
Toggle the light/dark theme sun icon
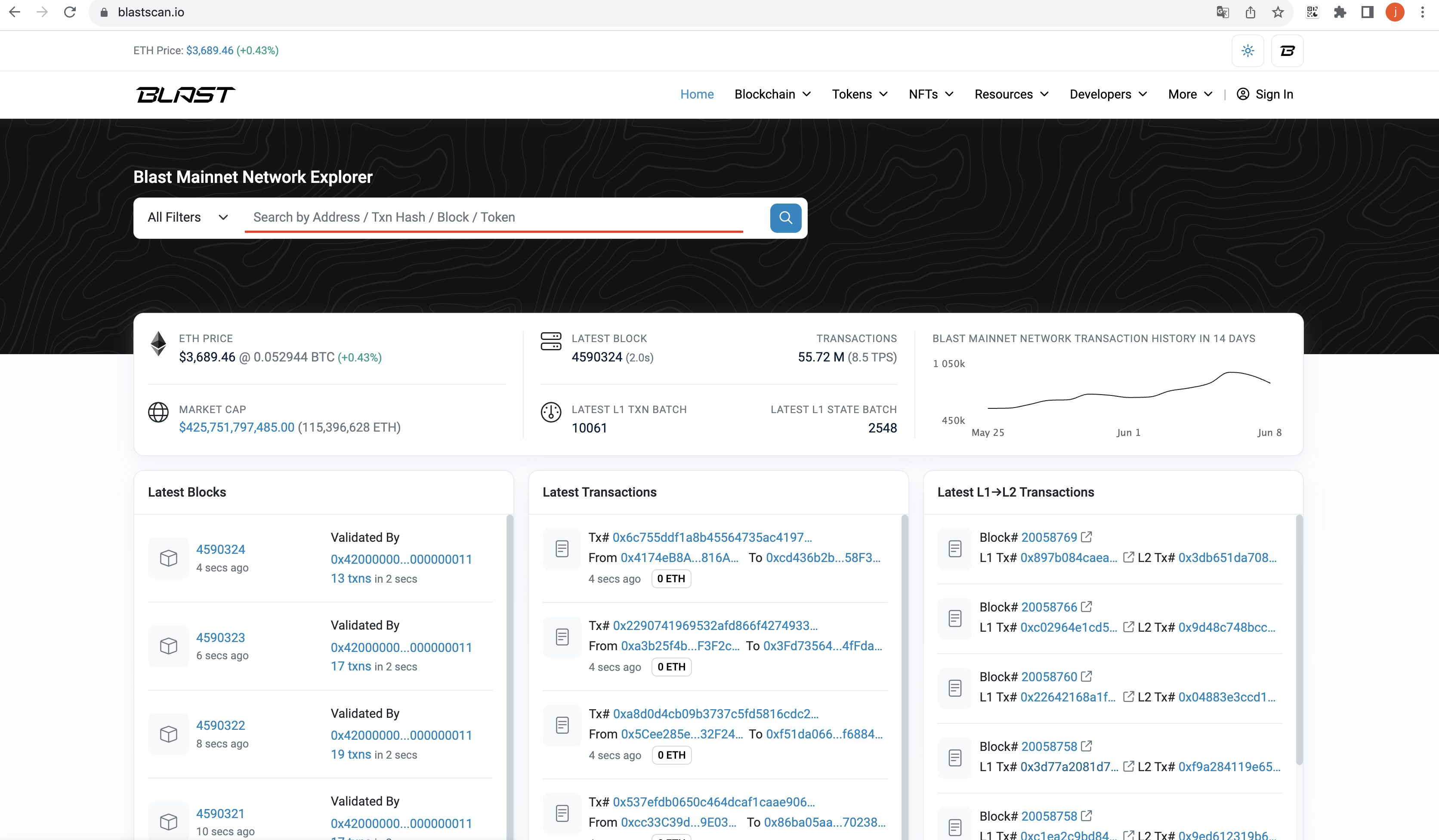[x=1248, y=51]
